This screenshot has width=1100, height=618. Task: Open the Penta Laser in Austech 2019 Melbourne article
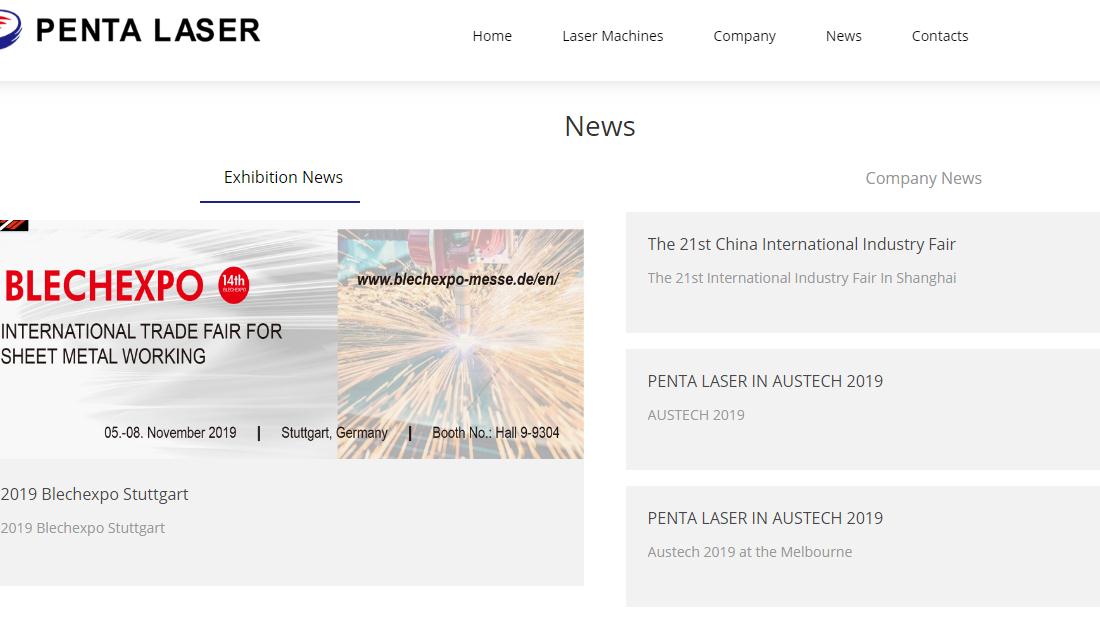click(765, 518)
